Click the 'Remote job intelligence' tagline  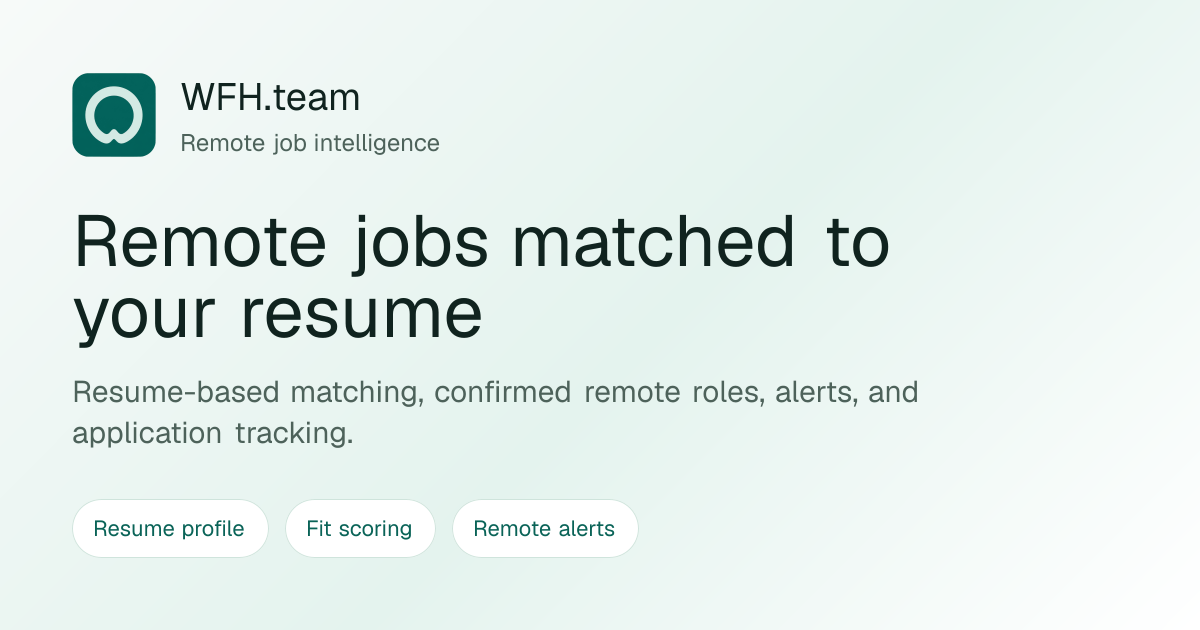(310, 143)
